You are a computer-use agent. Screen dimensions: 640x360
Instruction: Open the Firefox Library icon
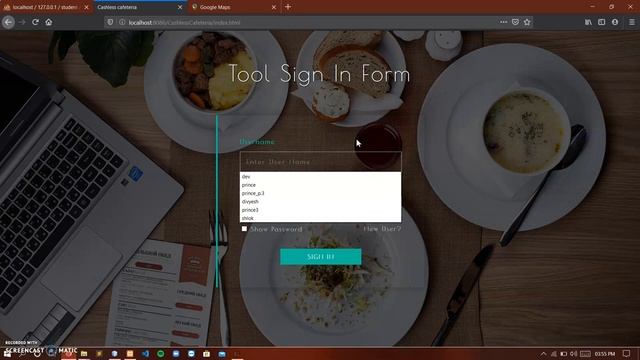coord(588,22)
